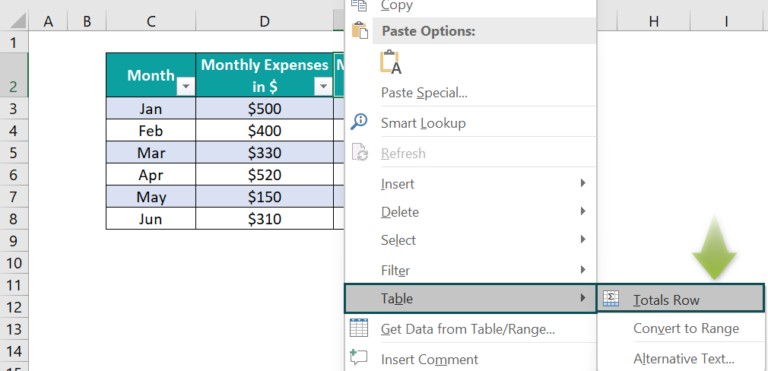This screenshot has height=371, width=768.
Task: Open the Insert menu entry
Action: [470, 184]
